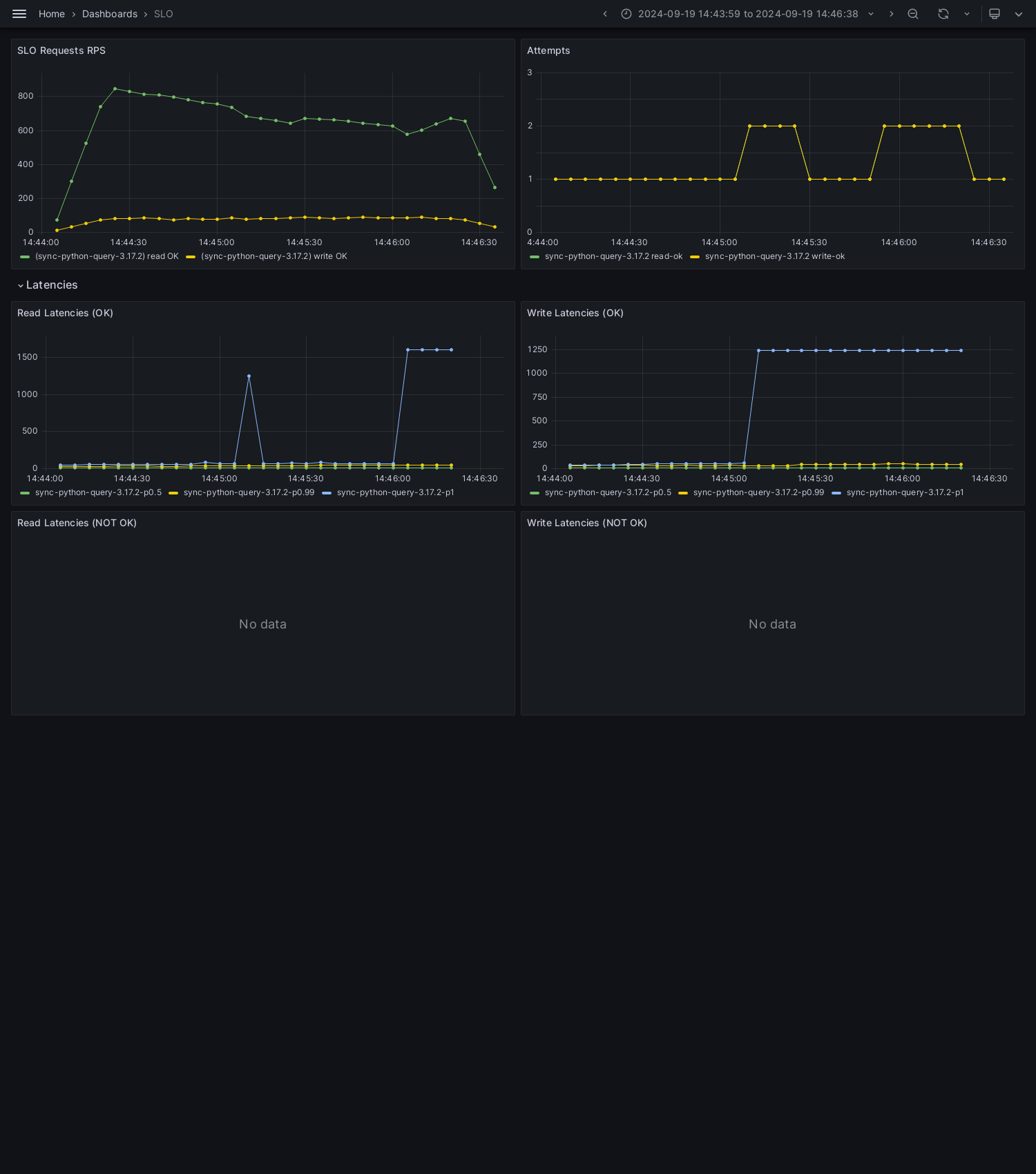Toggle write-ok series in Attempts legend
This screenshot has width=1036, height=1174.
(775, 256)
